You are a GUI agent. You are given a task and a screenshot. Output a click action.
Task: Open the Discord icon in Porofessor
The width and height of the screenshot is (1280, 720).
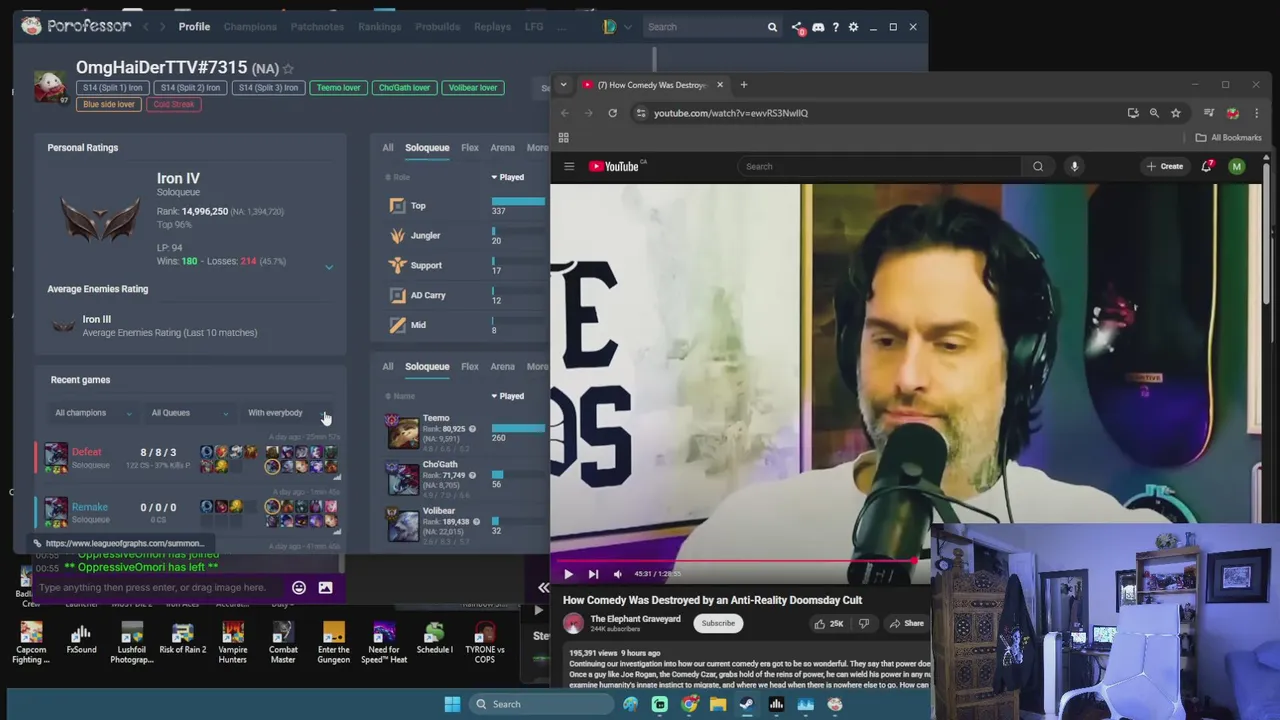coord(818,27)
